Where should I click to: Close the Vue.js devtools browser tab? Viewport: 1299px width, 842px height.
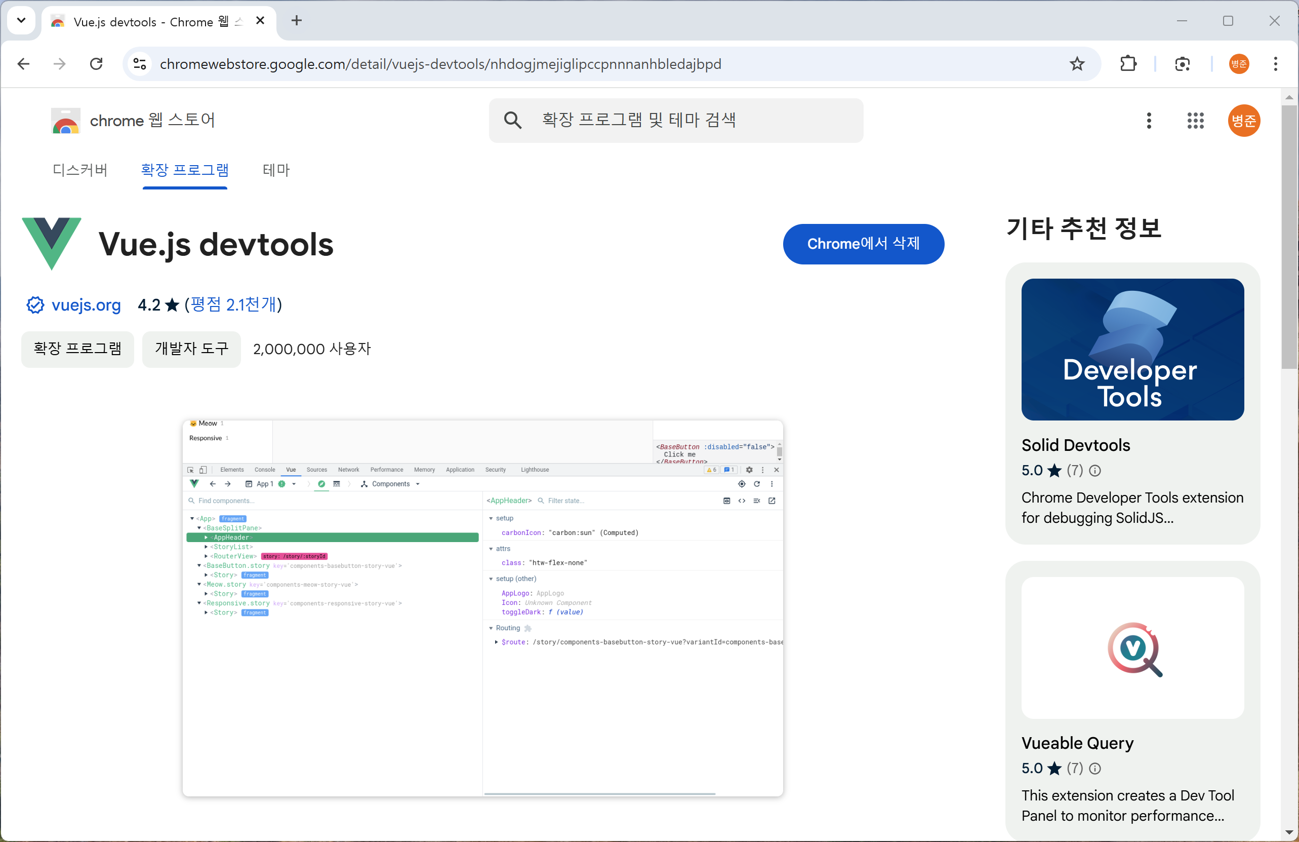coord(260,21)
